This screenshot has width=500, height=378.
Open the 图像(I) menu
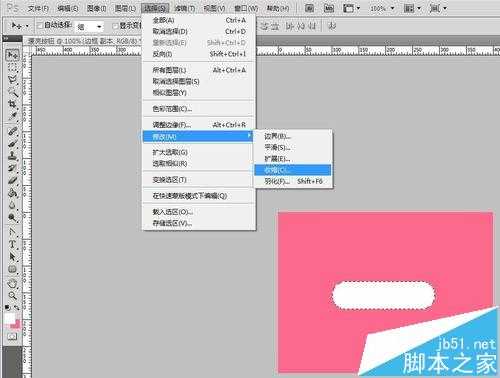point(96,8)
